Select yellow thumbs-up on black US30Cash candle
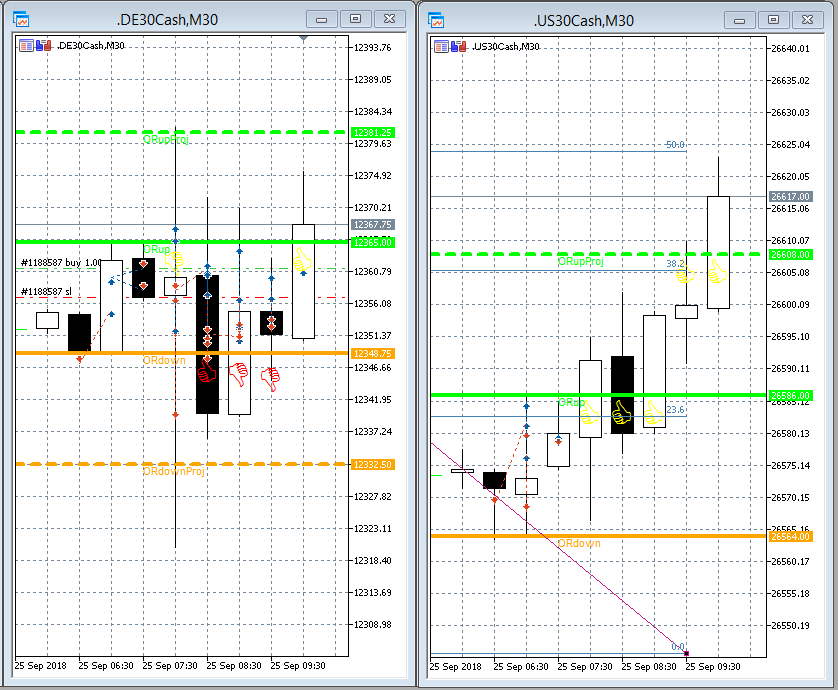The width and height of the screenshot is (838, 690). 622,413
